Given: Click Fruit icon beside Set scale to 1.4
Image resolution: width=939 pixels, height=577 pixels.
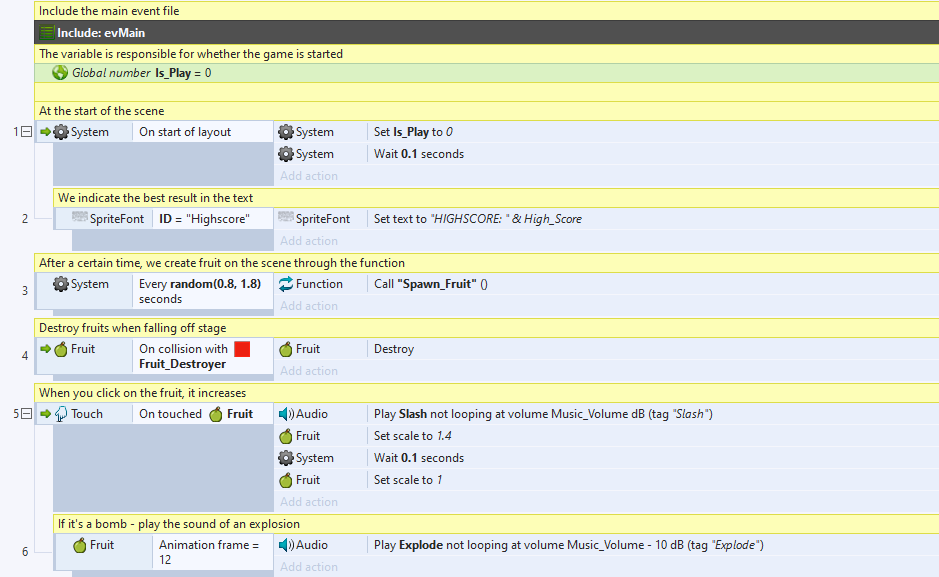Looking at the screenshot, I should [286, 436].
